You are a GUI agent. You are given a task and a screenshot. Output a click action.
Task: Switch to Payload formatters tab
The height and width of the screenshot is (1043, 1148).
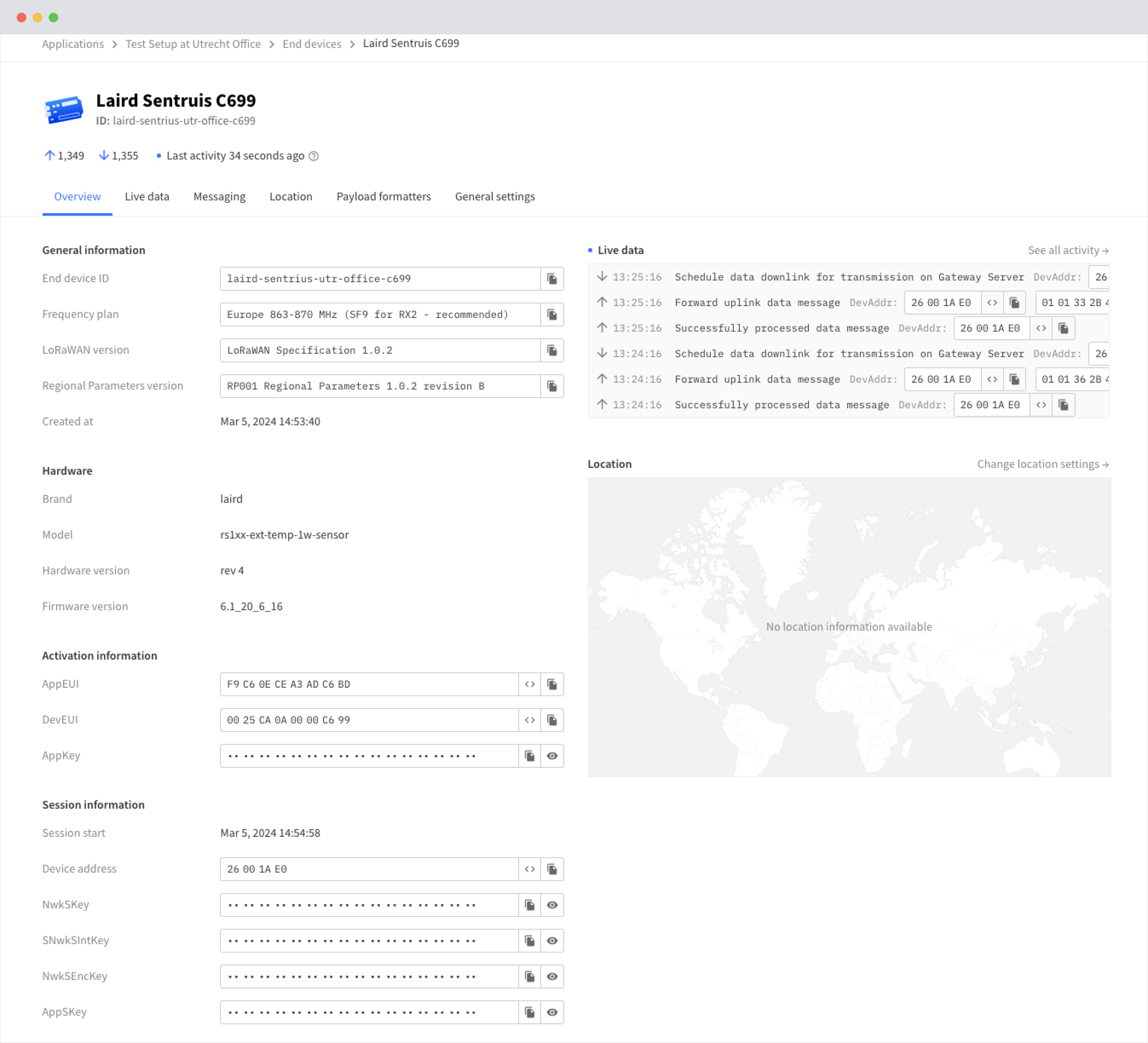383,197
